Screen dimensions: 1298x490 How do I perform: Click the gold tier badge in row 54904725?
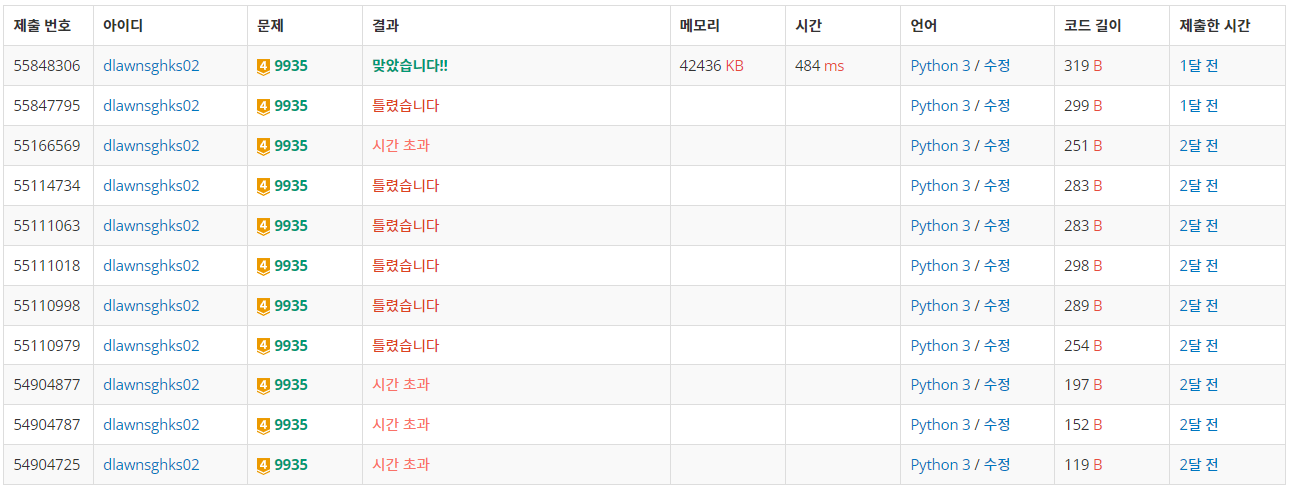click(x=264, y=465)
